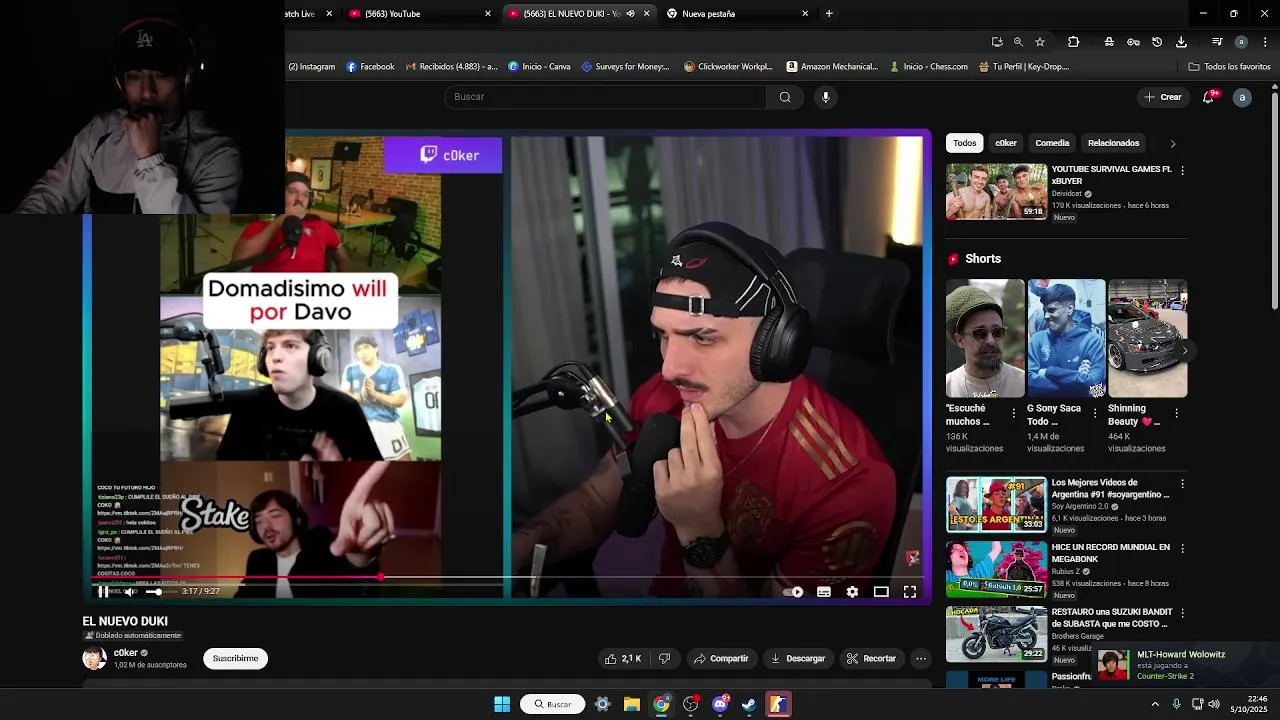Select the Relacionados filter chip
Screen dimensions: 1280x720
click(x=1113, y=143)
